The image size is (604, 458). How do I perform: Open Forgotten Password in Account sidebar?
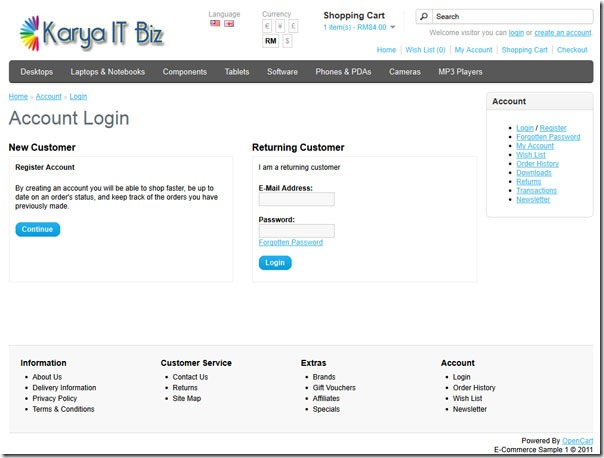[548, 137]
